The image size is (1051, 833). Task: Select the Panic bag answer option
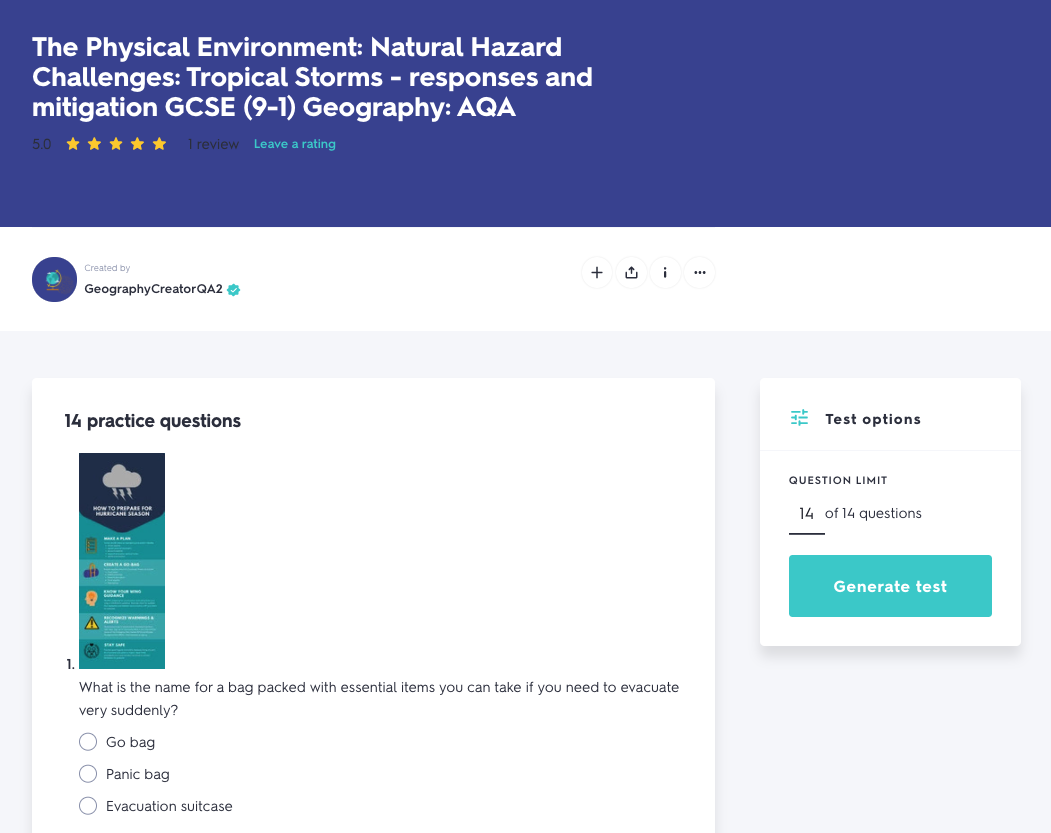87,774
